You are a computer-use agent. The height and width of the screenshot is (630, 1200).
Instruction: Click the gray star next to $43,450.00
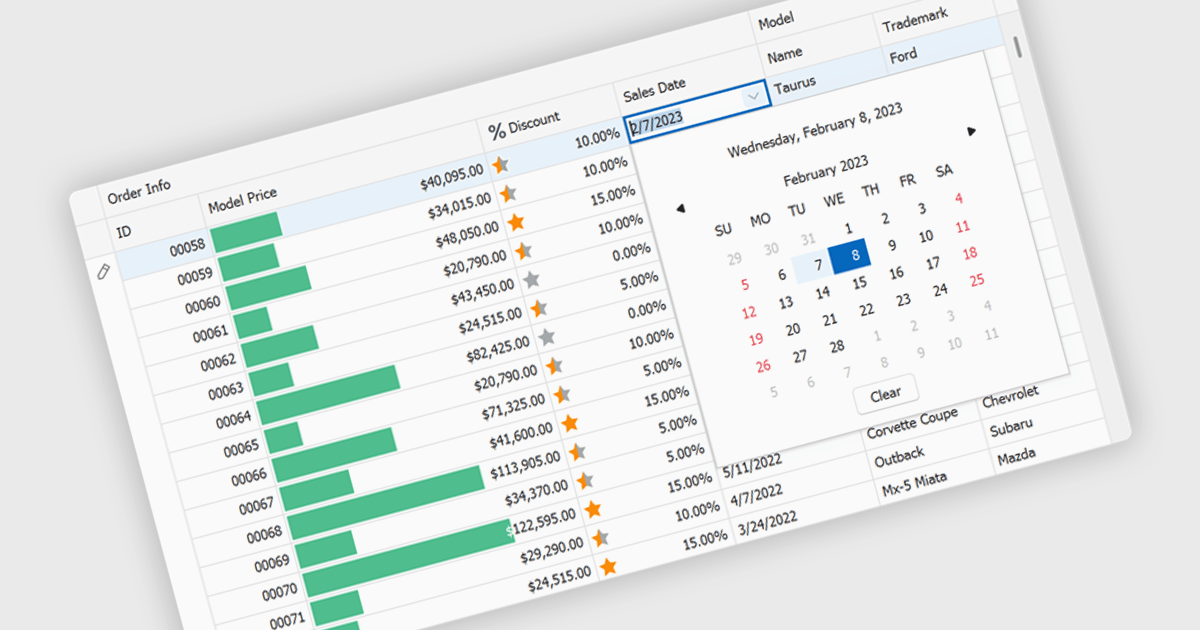click(531, 279)
